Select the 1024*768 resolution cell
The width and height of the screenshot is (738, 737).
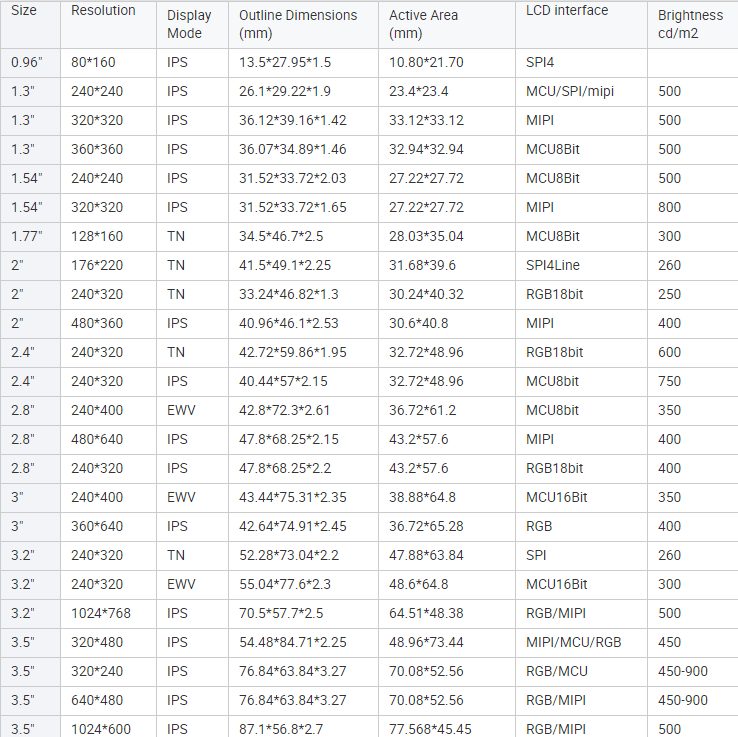[100, 613]
